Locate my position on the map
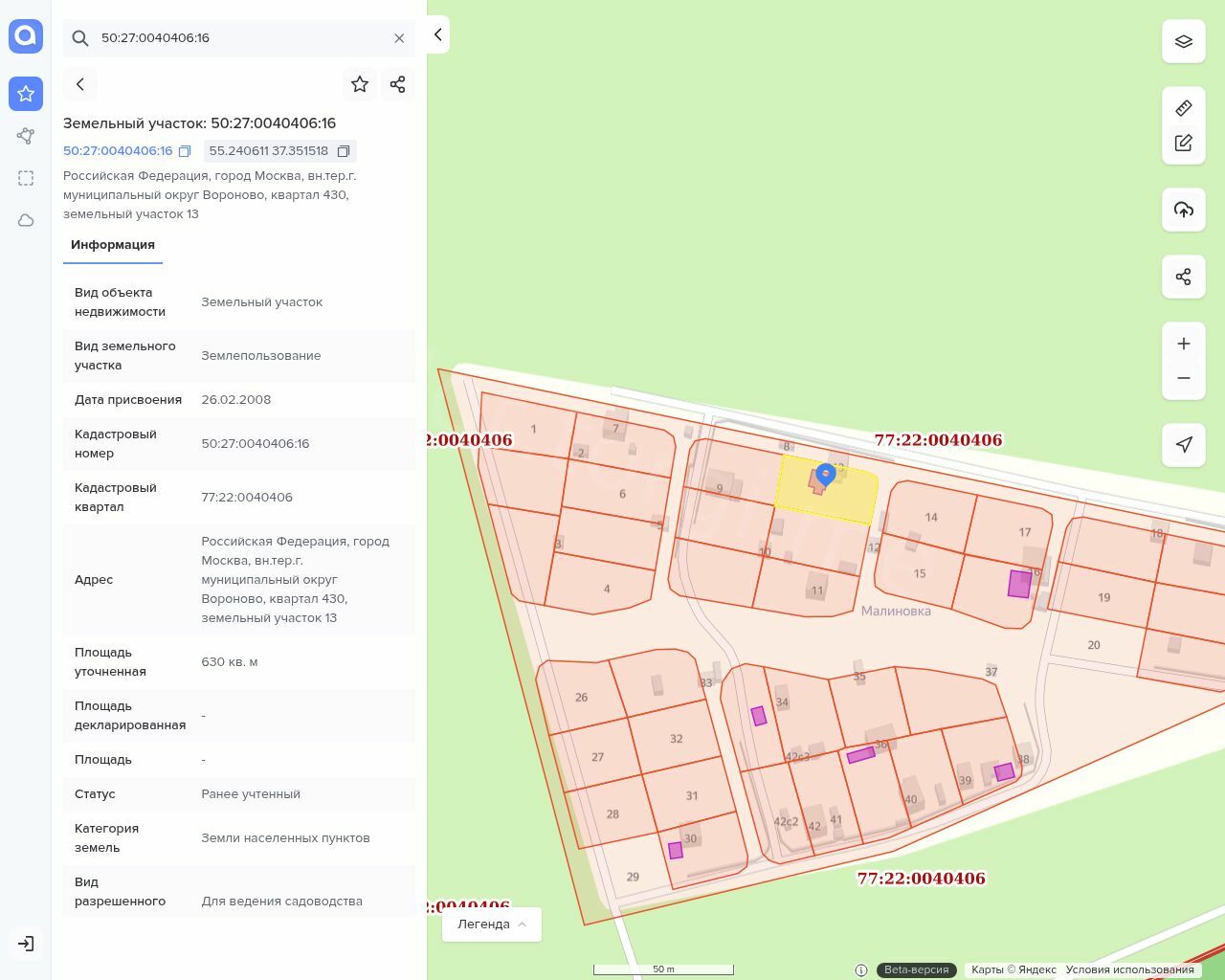This screenshot has height=980, width=1225. [x=1184, y=444]
